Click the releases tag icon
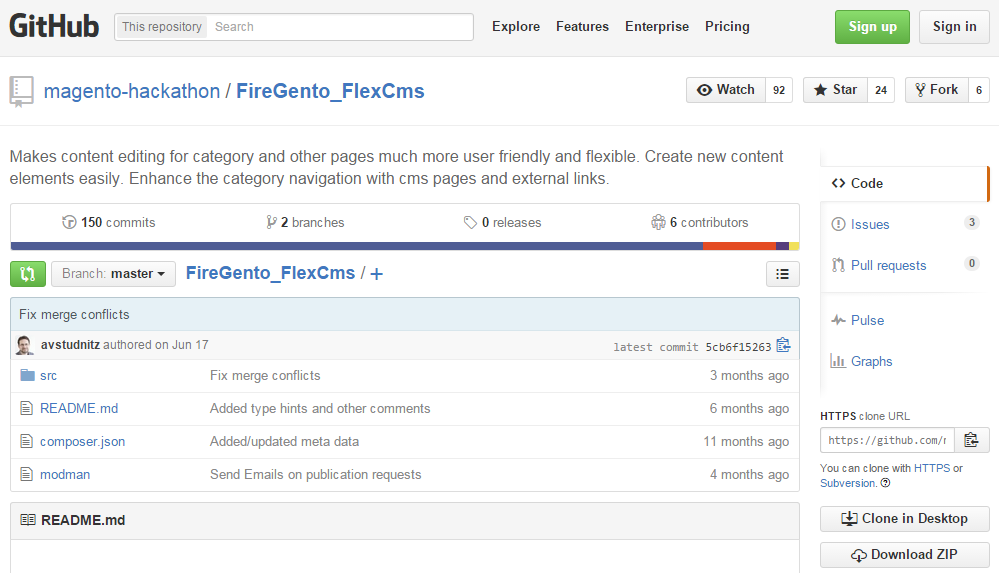The image size is (999, 573). coord(470,222)
